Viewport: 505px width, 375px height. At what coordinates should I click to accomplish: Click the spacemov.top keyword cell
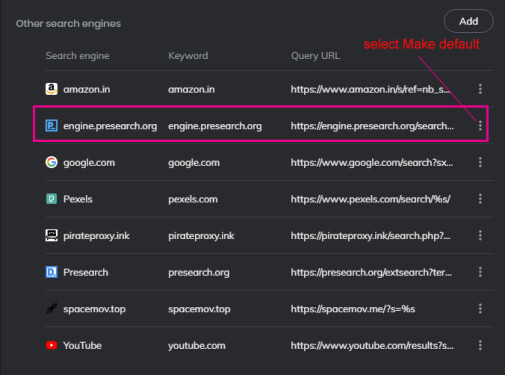pos(199,309)
